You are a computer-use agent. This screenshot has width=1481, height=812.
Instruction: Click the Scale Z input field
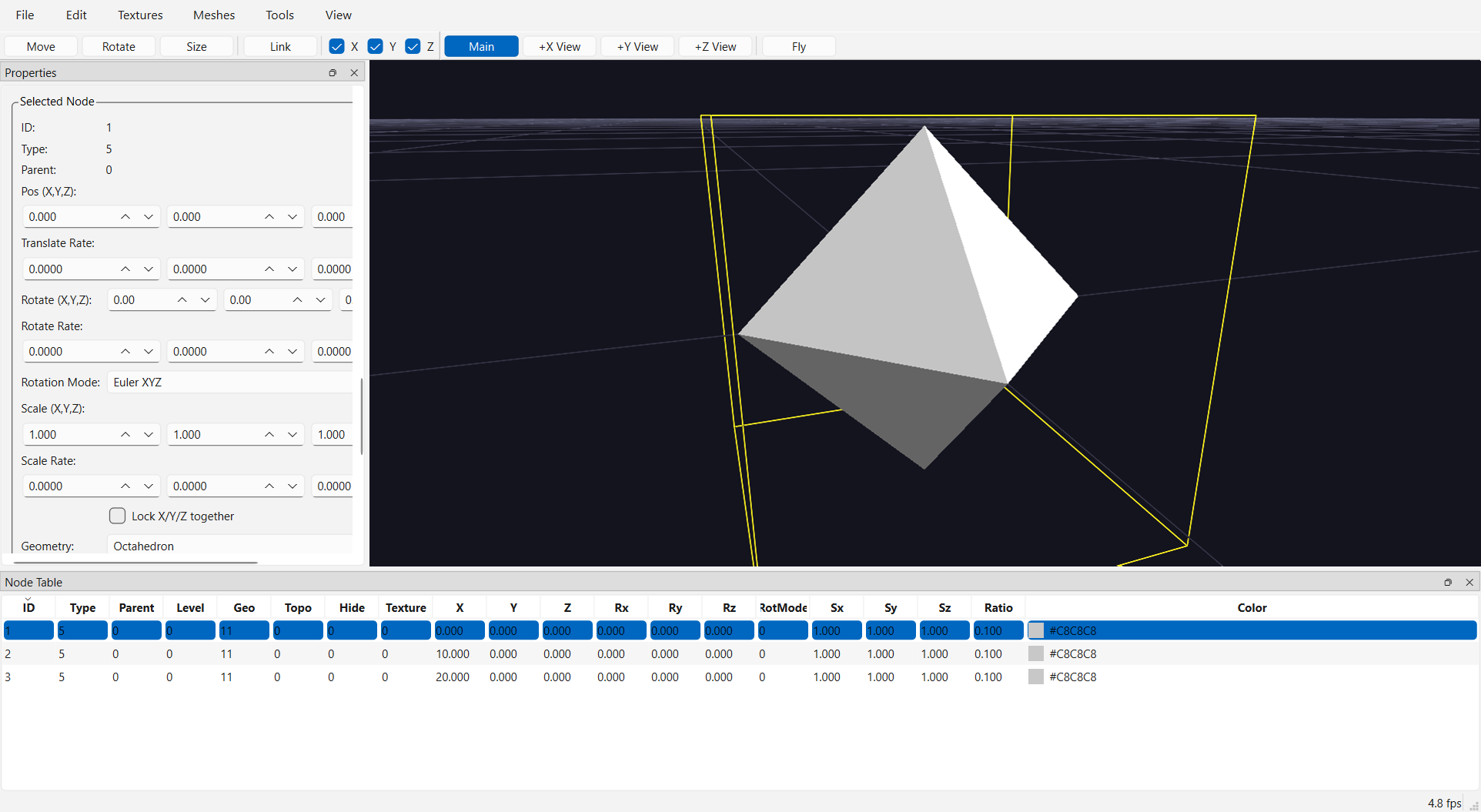333,434
